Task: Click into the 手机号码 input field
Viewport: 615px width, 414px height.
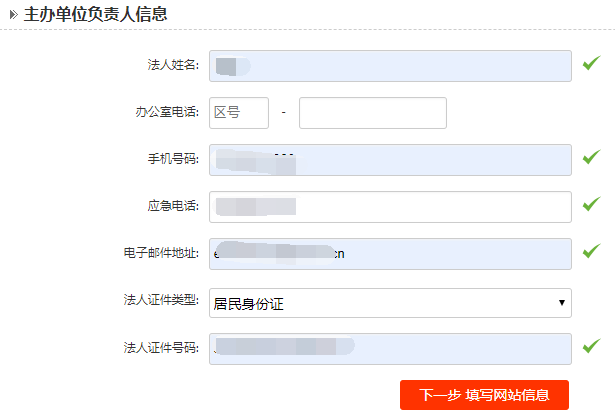Action: tap(390, 159)
